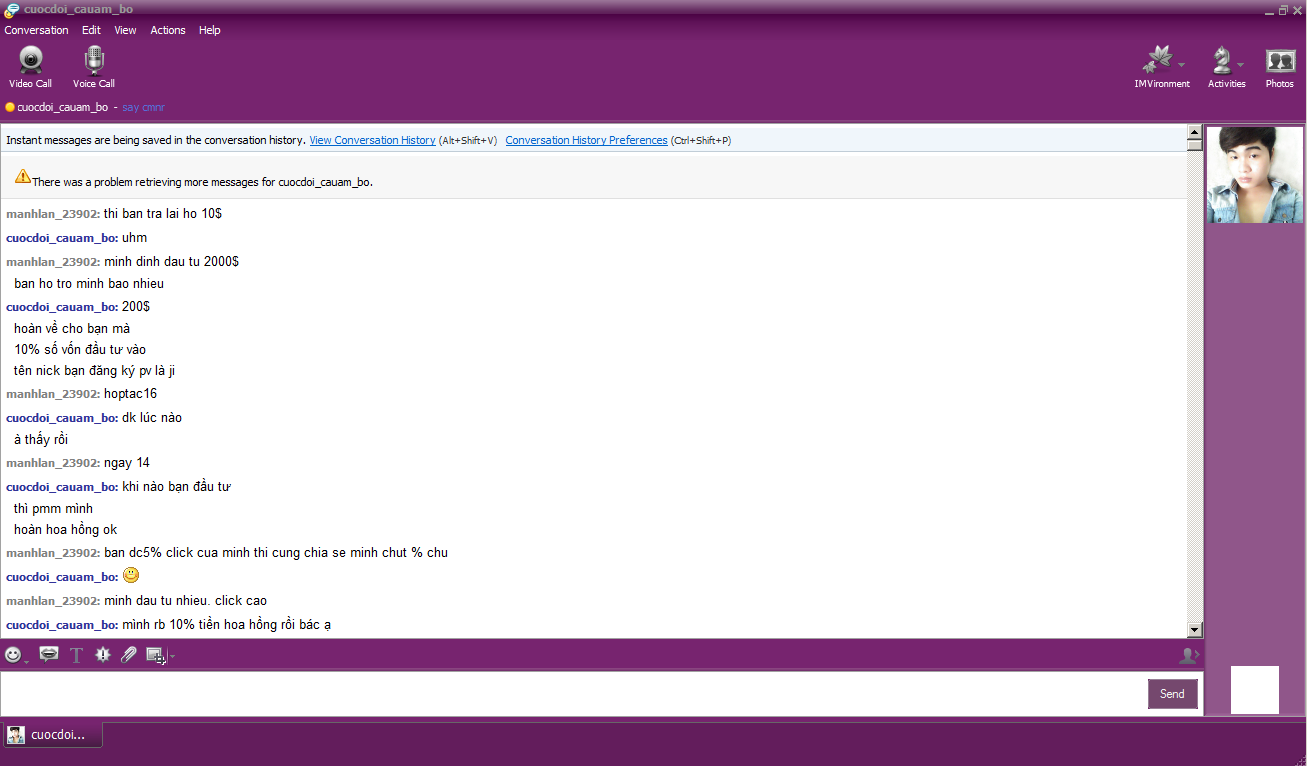The image size is (1308, 766).
Task: Open the emoticons picker
Action: (13, 655)
